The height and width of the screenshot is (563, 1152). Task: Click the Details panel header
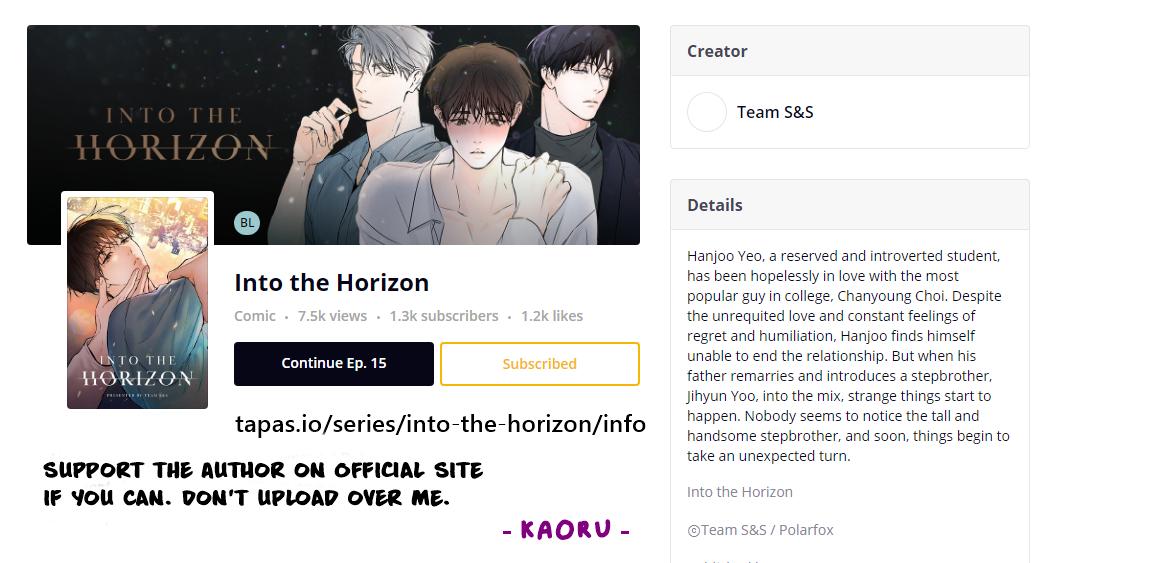[x=849, y=205]
